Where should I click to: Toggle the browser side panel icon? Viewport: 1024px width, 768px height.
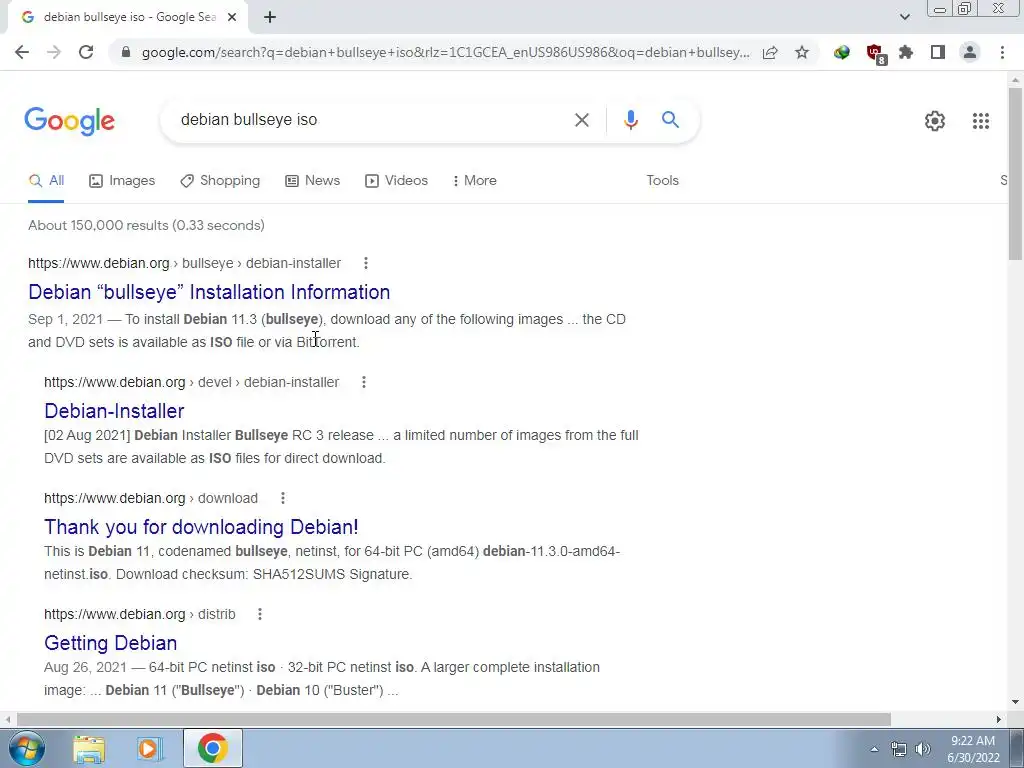(938, 52)
